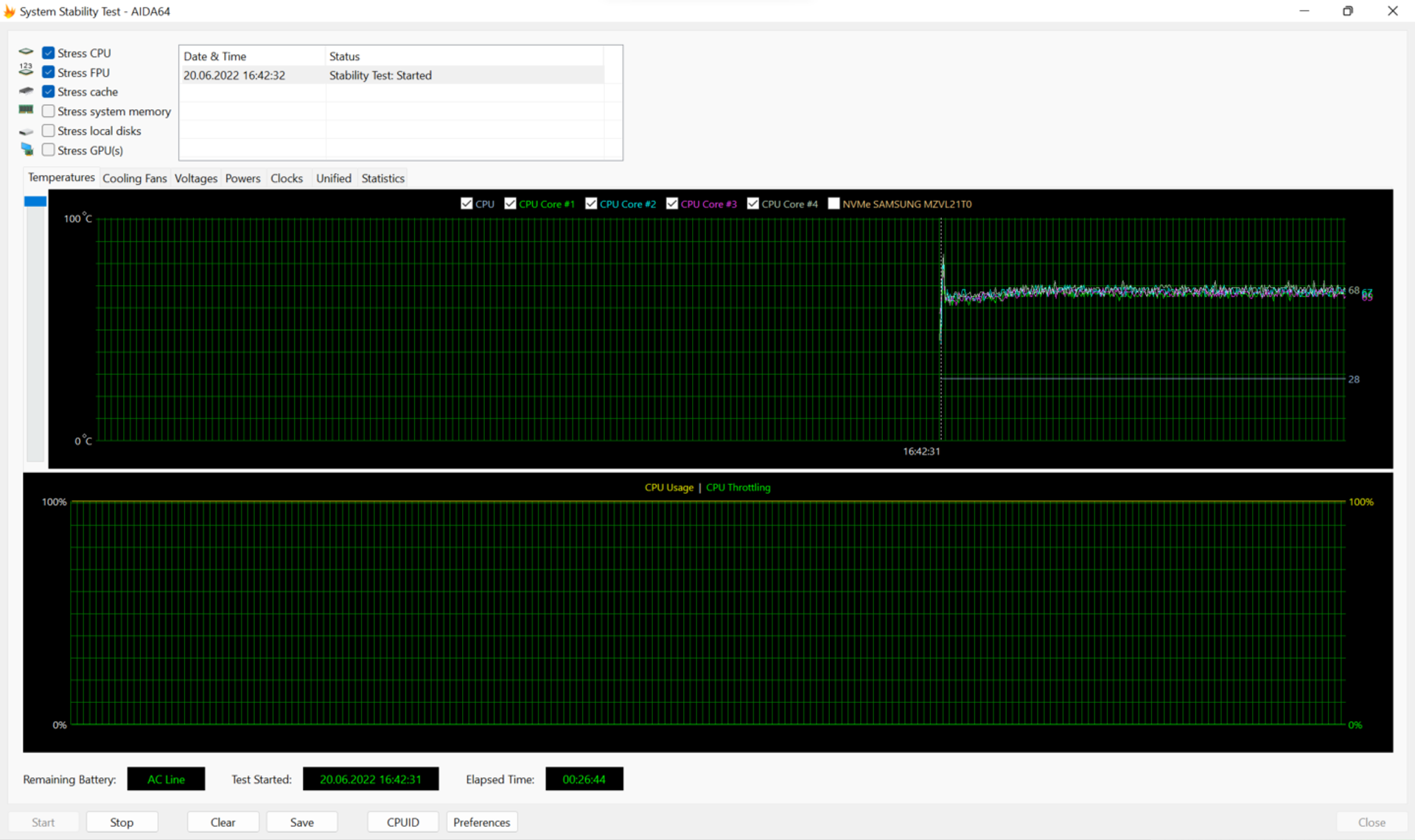Image resolution: width=1415 pixels, height=840 pixels.
Task: Click the disk drive icon beside Stress local disks
Action: pyautogui.click(x=26, y=131)
